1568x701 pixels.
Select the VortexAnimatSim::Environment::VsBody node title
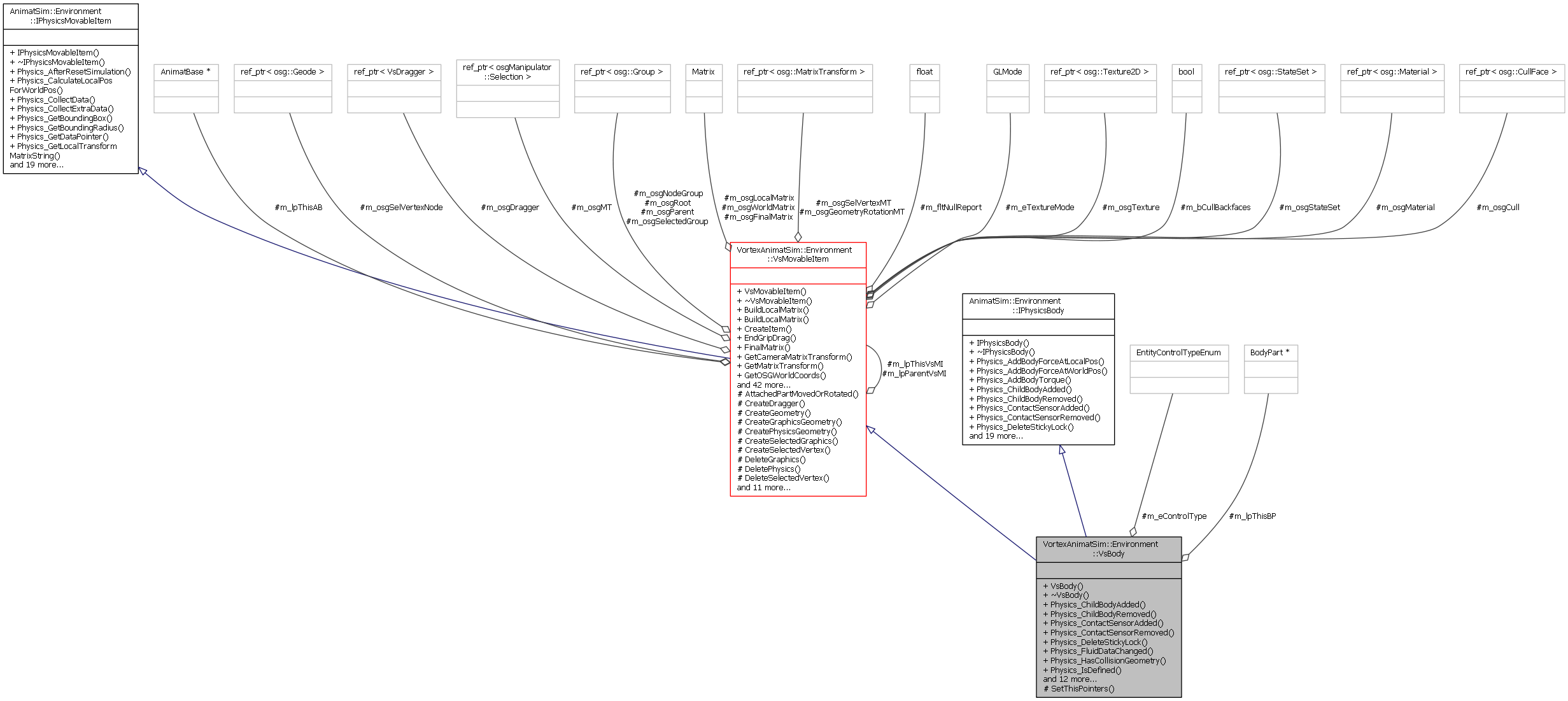1101,549
